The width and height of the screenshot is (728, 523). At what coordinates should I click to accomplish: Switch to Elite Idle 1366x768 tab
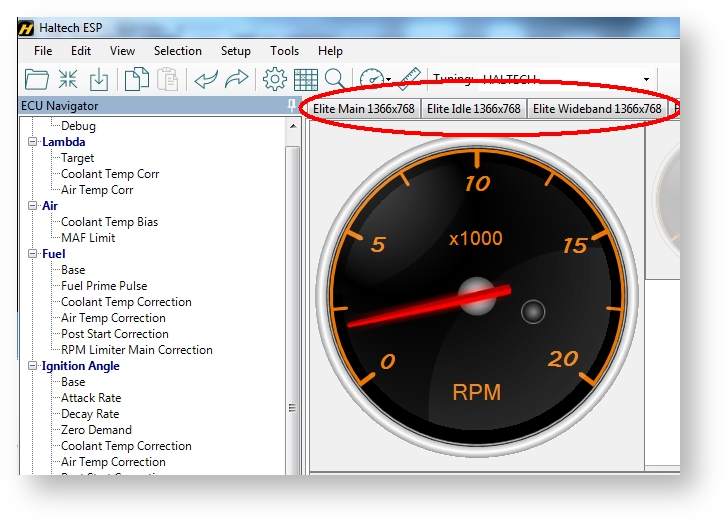[x=474, y=109]
